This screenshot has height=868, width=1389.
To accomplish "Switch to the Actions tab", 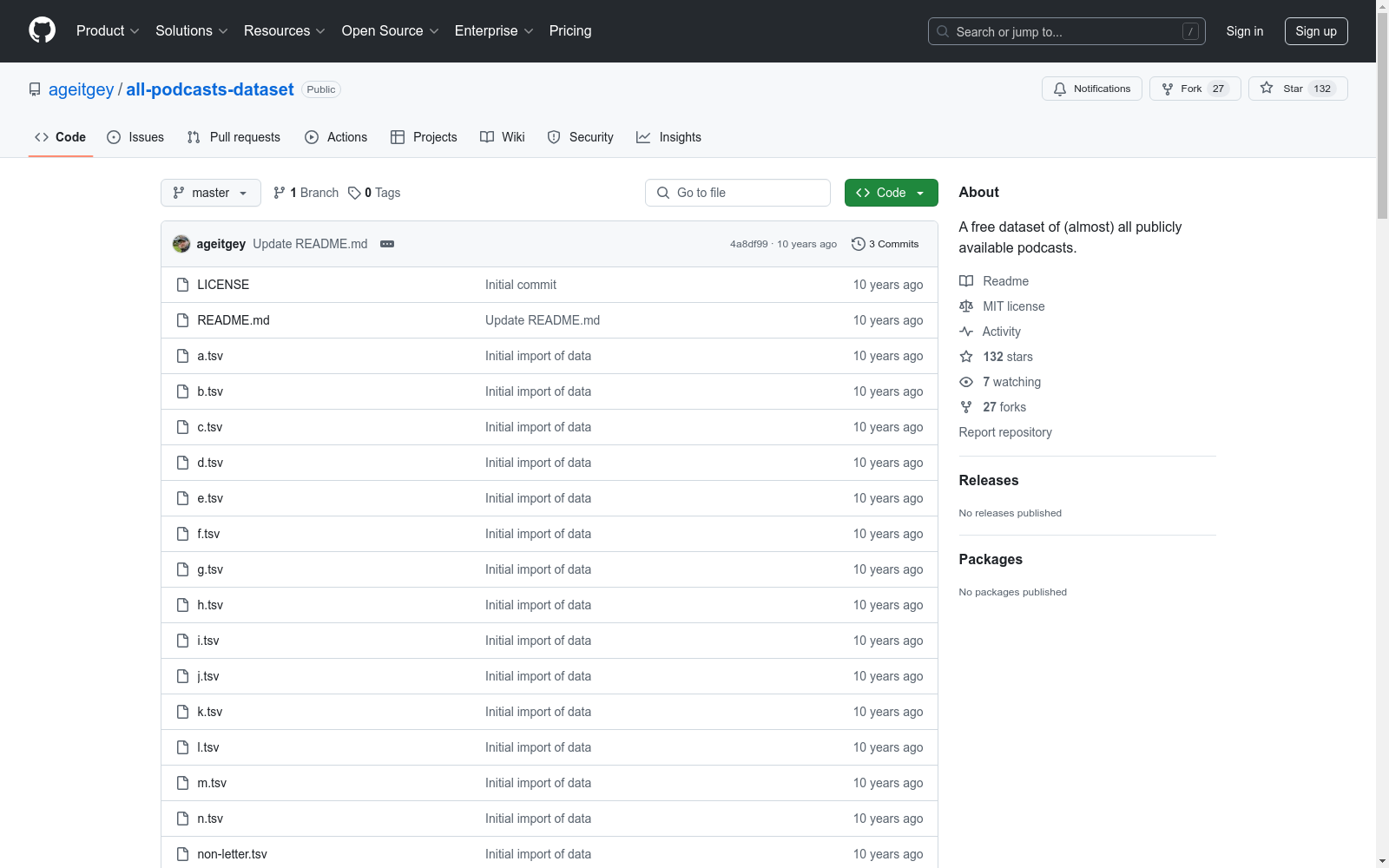I will coord(336,137).
